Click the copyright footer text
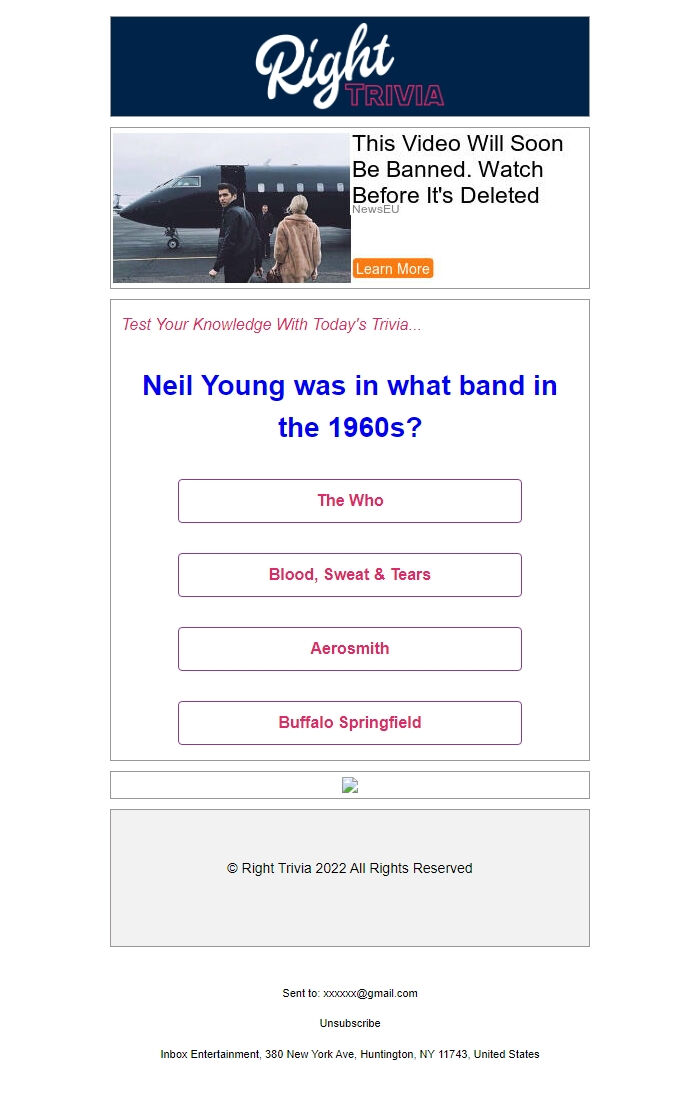This screenshot has width=700, height=1100. point(349,868)
